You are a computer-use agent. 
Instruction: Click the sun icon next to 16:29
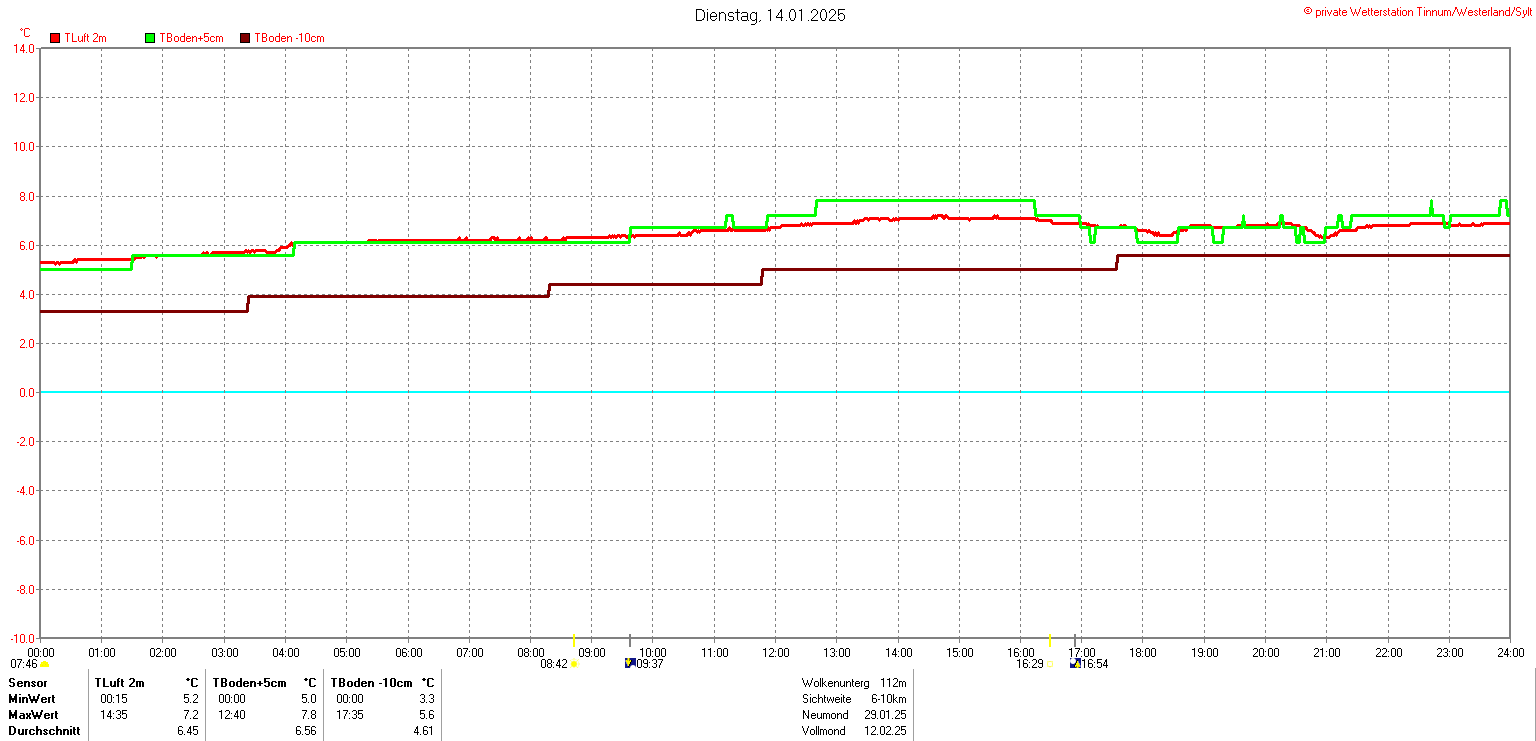coord(1051,664)
